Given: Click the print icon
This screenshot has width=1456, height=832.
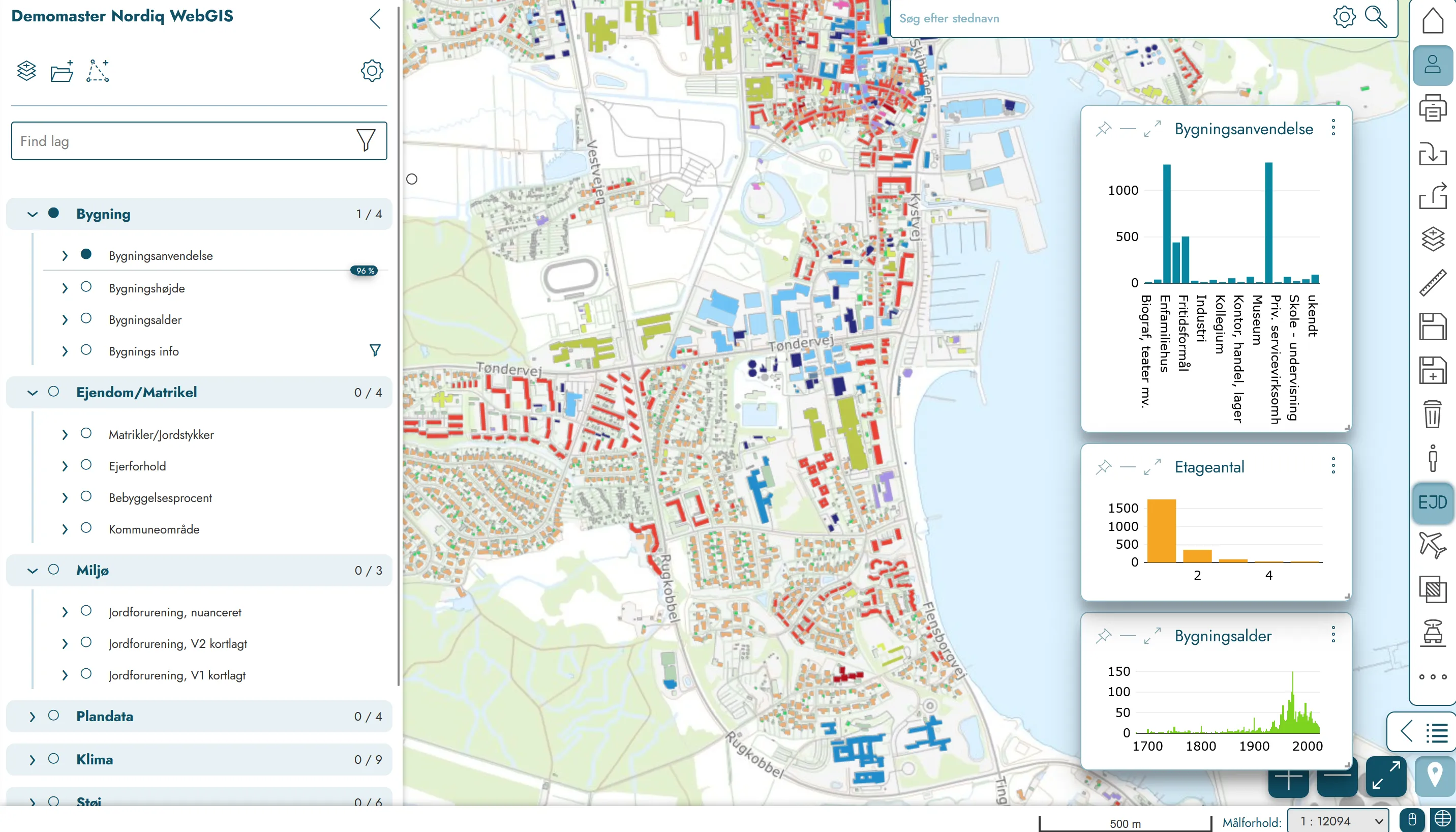Looking at the screenshot, I should [1433, 108].
